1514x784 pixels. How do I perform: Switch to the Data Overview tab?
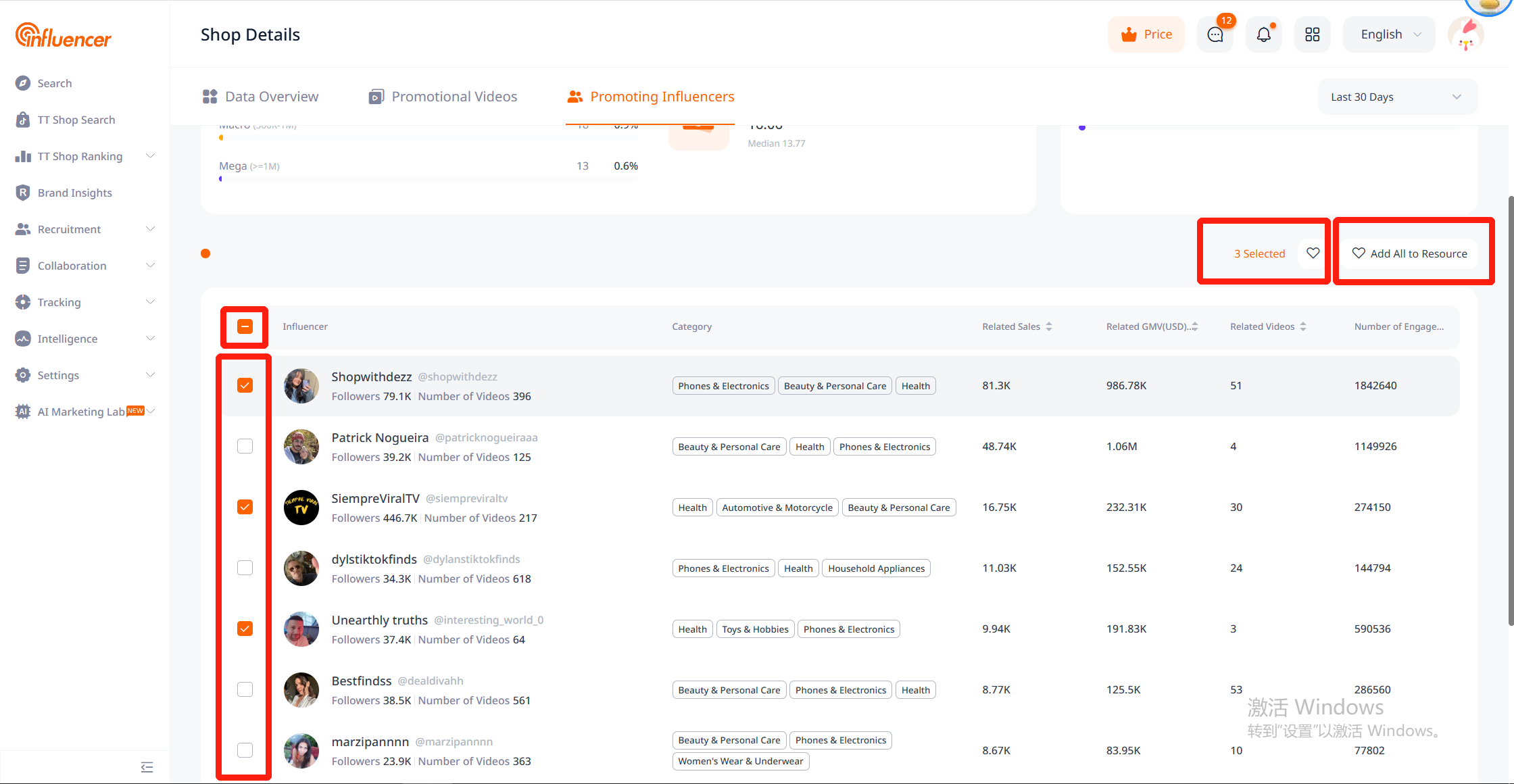point(261,97)
